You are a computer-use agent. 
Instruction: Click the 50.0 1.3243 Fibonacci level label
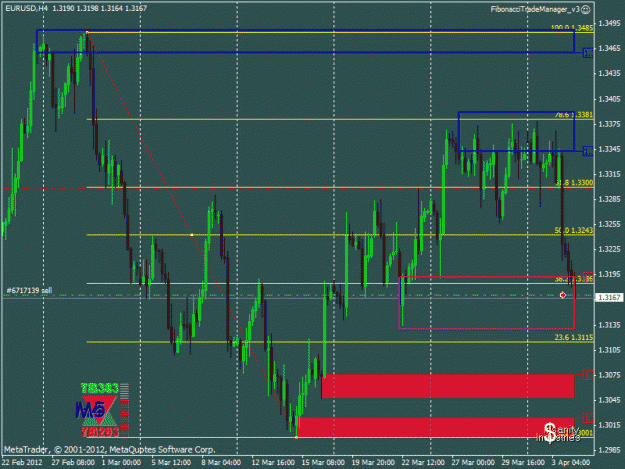click(574, 230)
